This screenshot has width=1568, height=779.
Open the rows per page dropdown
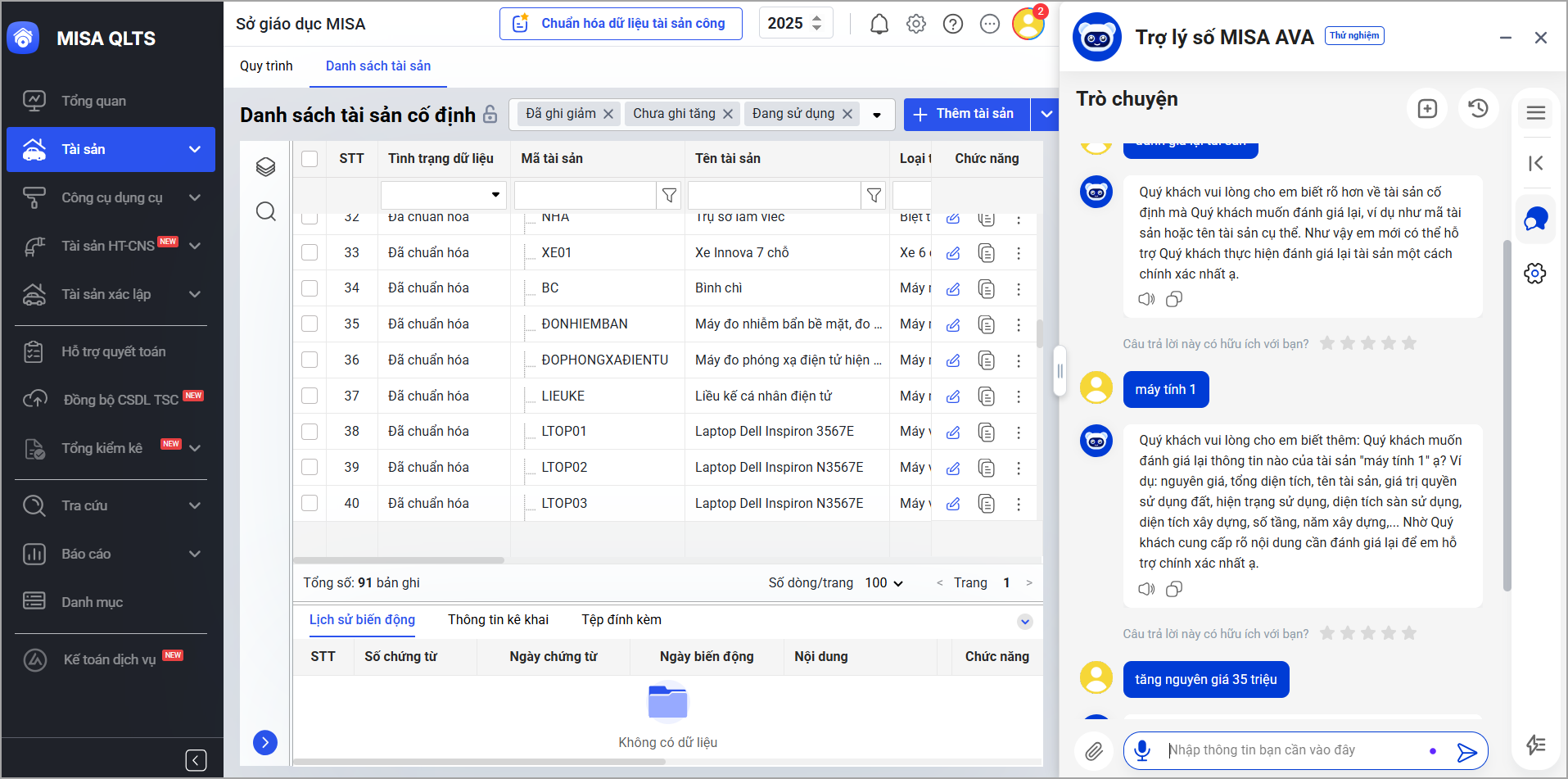click(884, 583)
